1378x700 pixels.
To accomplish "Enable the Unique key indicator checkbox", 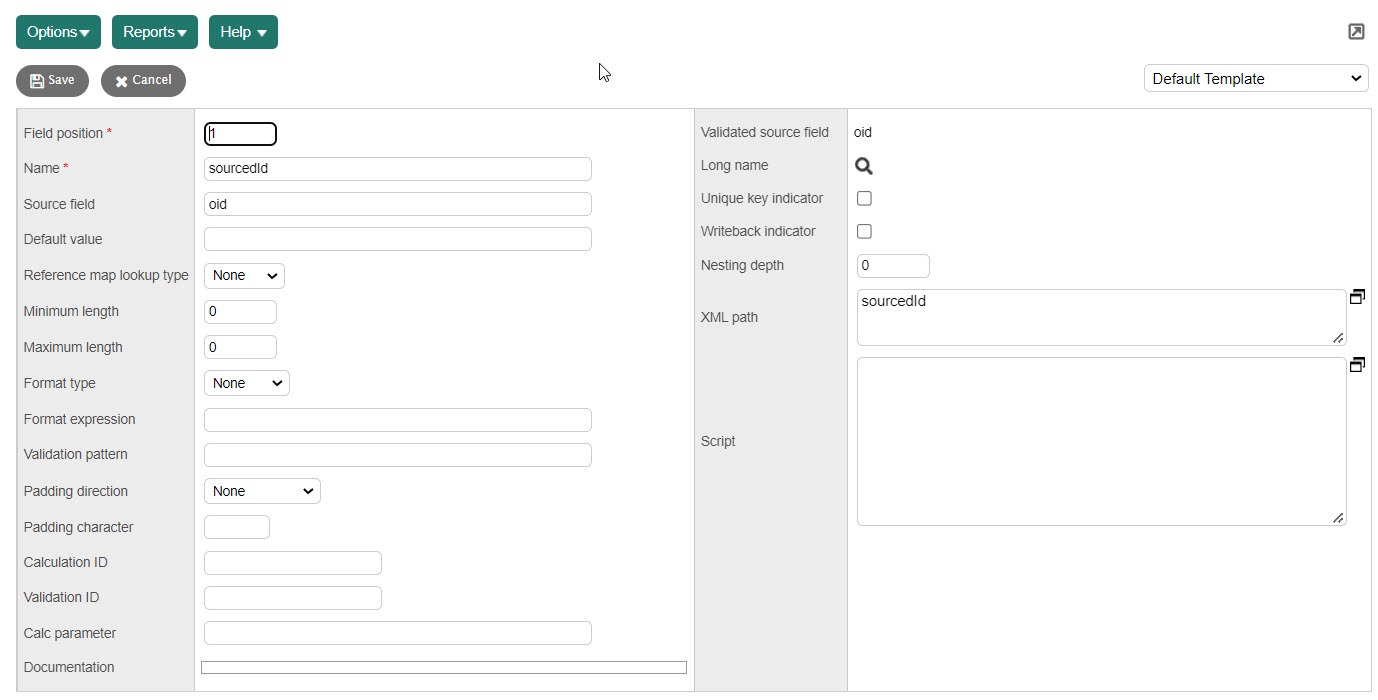I will [x=865, y=199].
